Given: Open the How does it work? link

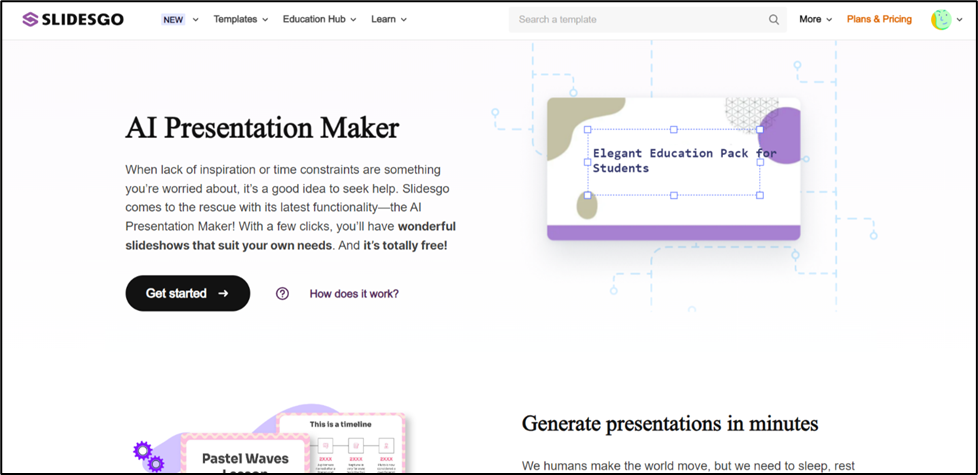Looking at the screenshot, I should pos(354,294).
